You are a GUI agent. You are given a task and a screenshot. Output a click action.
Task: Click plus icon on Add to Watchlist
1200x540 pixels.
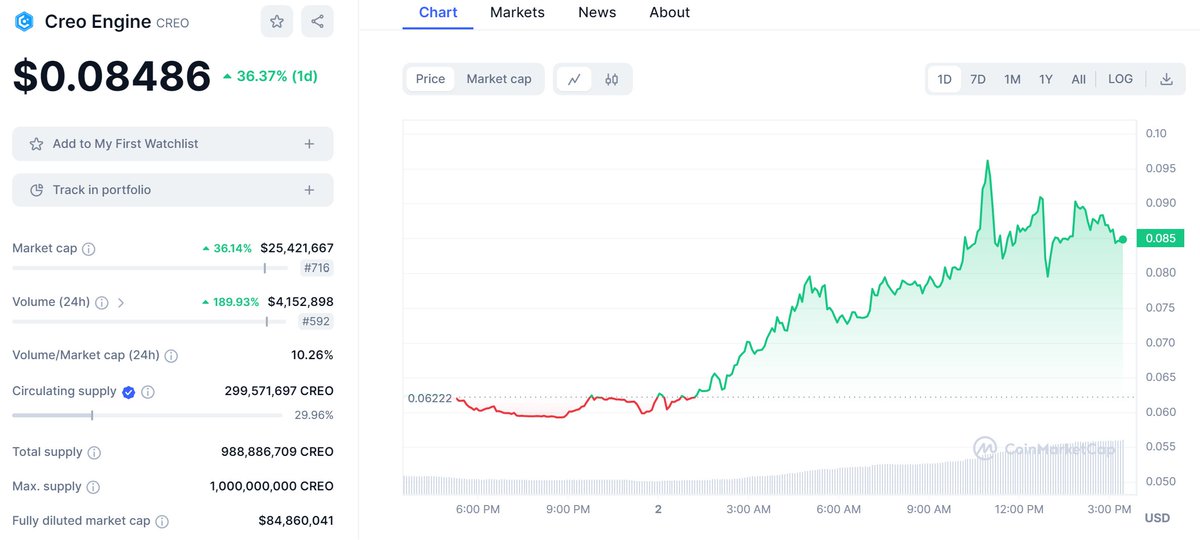point(309,144)
